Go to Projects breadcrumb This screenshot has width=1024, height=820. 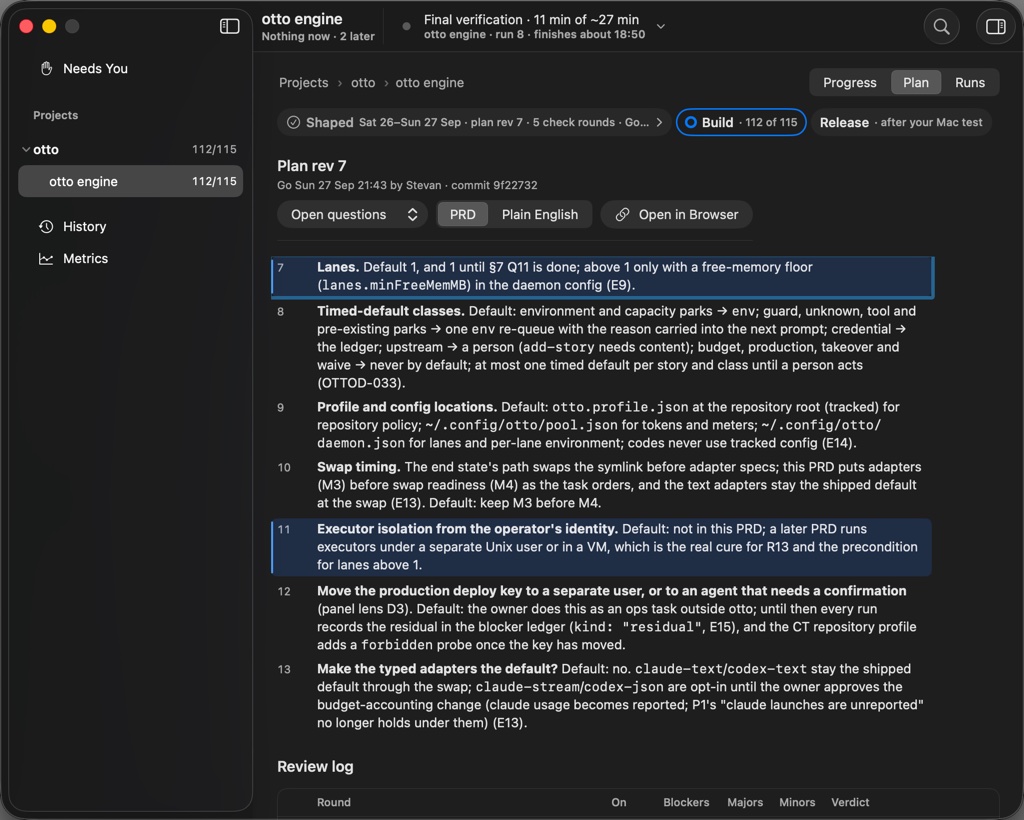tap(304, 83)
